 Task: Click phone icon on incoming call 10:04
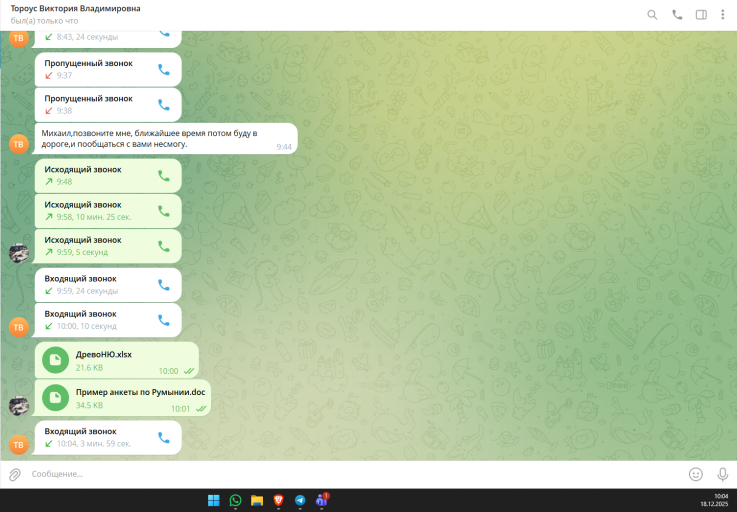pos(164,438)
